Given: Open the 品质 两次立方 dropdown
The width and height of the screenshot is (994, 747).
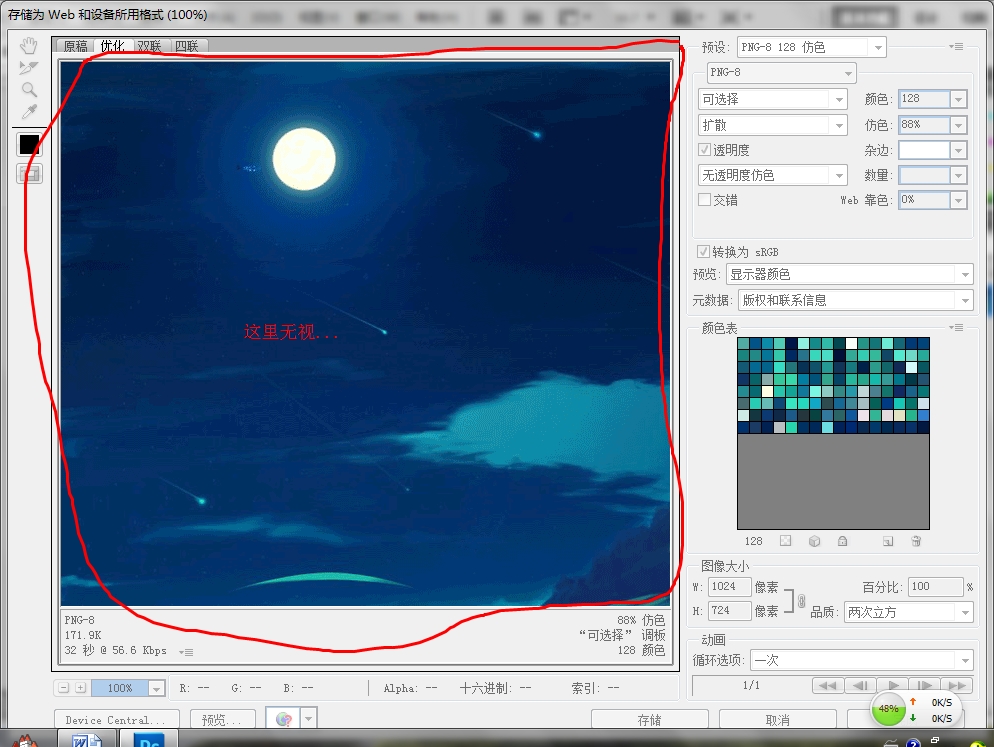Looking at the screenshot, I should click(909, 612).
